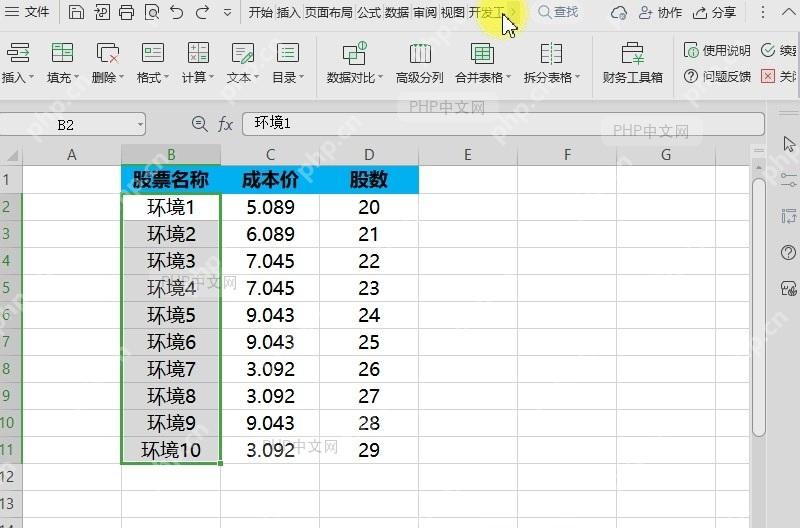Select row 12 header
The width and height of the screenshot is (800, 528).
point(11,477)
